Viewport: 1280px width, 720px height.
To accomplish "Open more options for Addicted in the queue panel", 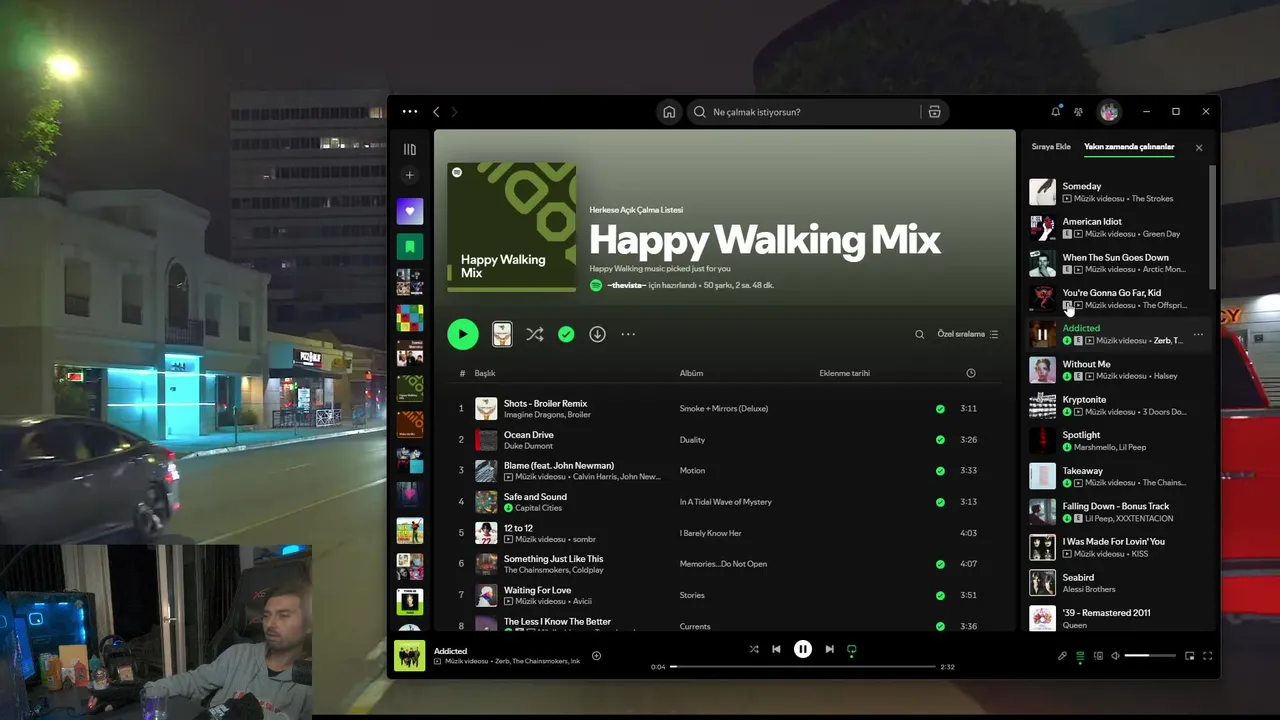I will [x=1198, y=334].
